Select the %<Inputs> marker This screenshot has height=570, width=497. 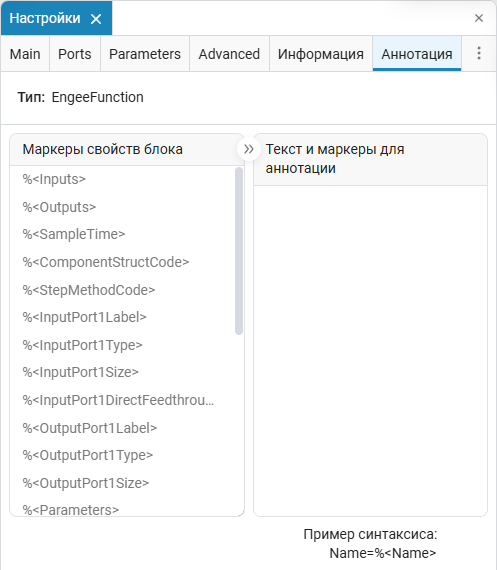54,179
